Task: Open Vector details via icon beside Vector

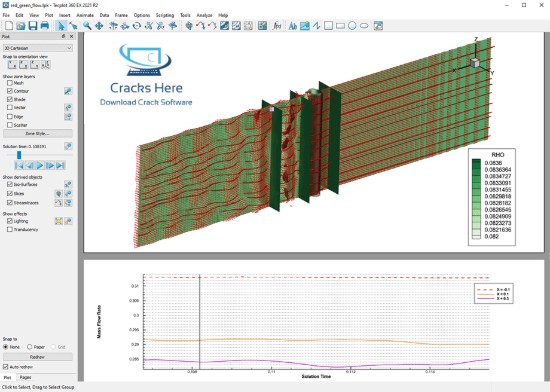Action: [x=68, y=108]
